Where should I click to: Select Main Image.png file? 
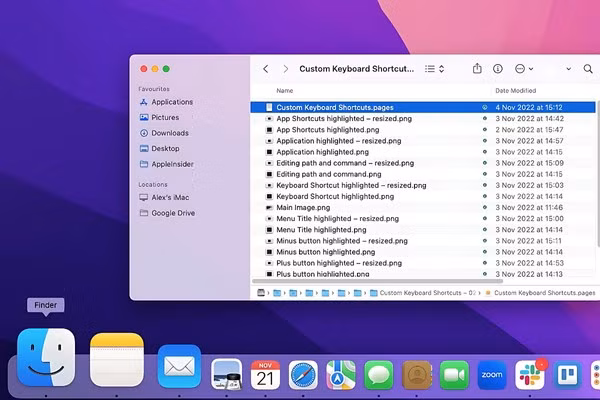coord(423,207)
